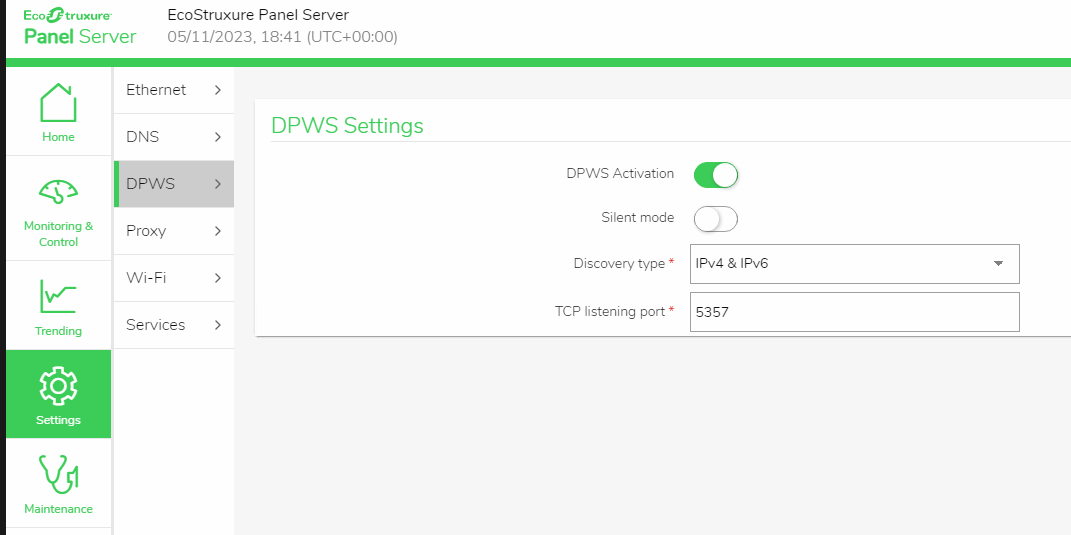This screenshot has width=1071, height=535.
Task: Open the Wi-Fi settings submenu
Action: (x=174, y=278)
